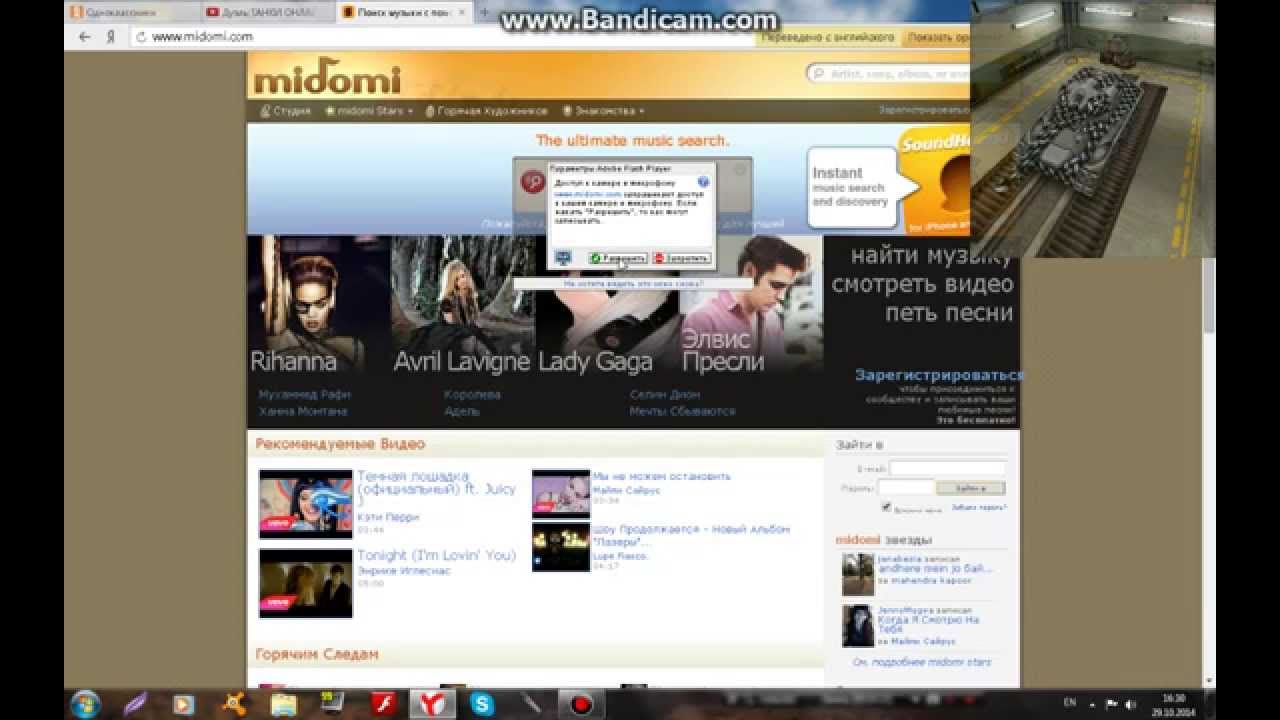This screenshot has height=720, width=1280.
Task: Click the Королева artist link
Action: click(472, 395)
